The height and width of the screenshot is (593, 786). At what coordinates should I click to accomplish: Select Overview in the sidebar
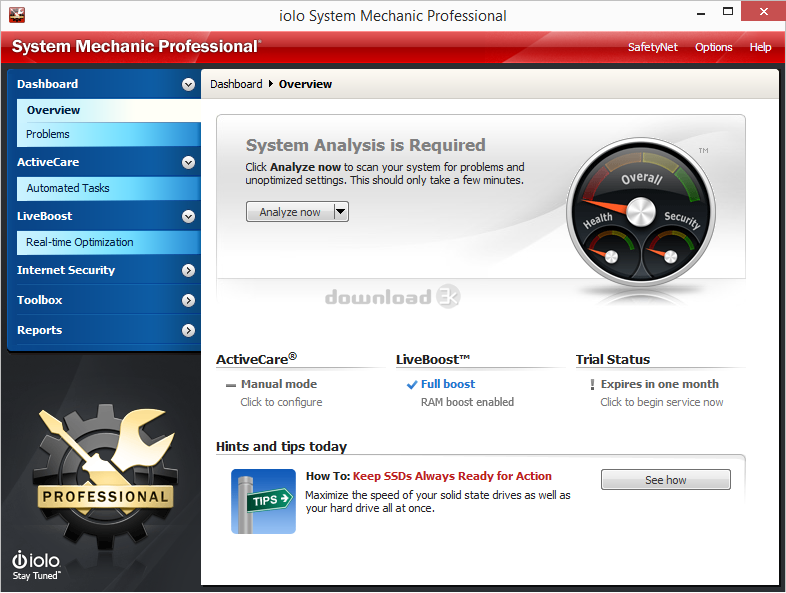109,110
